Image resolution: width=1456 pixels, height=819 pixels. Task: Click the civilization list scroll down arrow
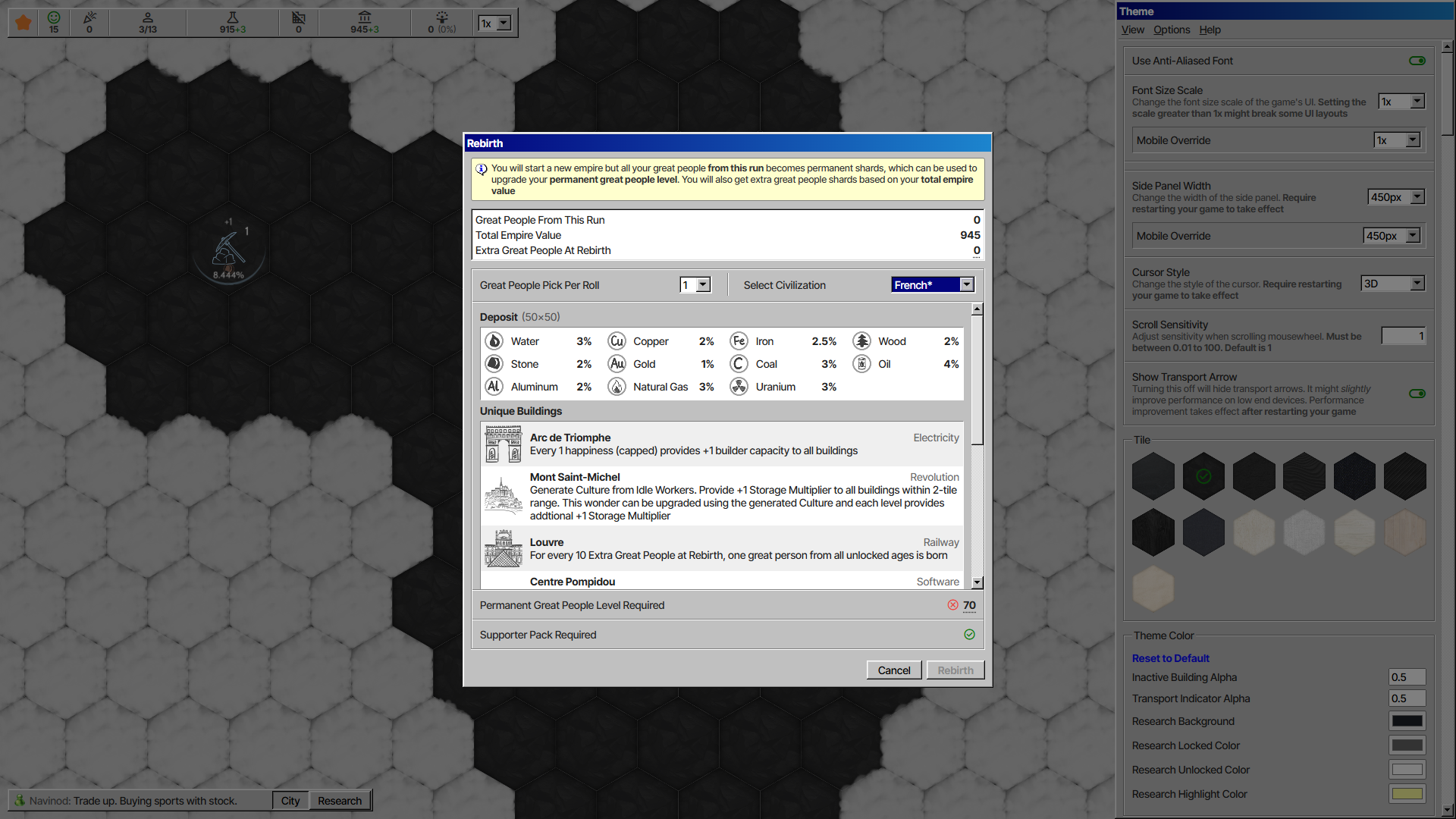[977, 582]
